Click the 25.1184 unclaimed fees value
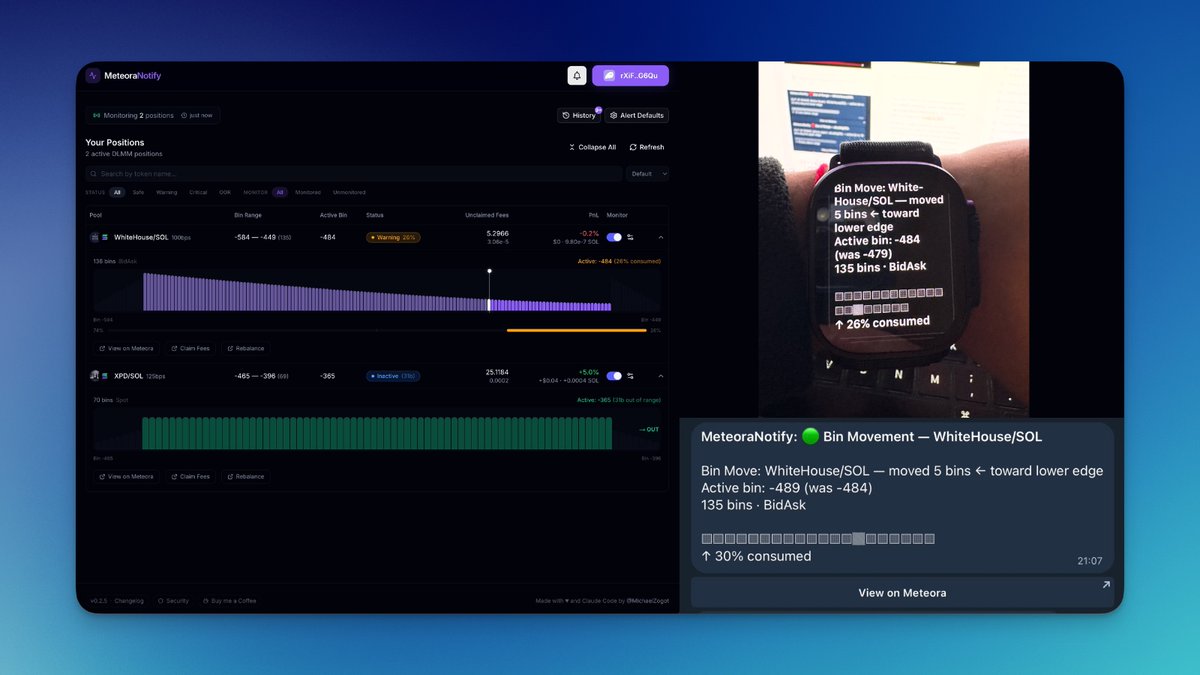This screenshot has width=1200, height=675. click(x=497, y=372)
